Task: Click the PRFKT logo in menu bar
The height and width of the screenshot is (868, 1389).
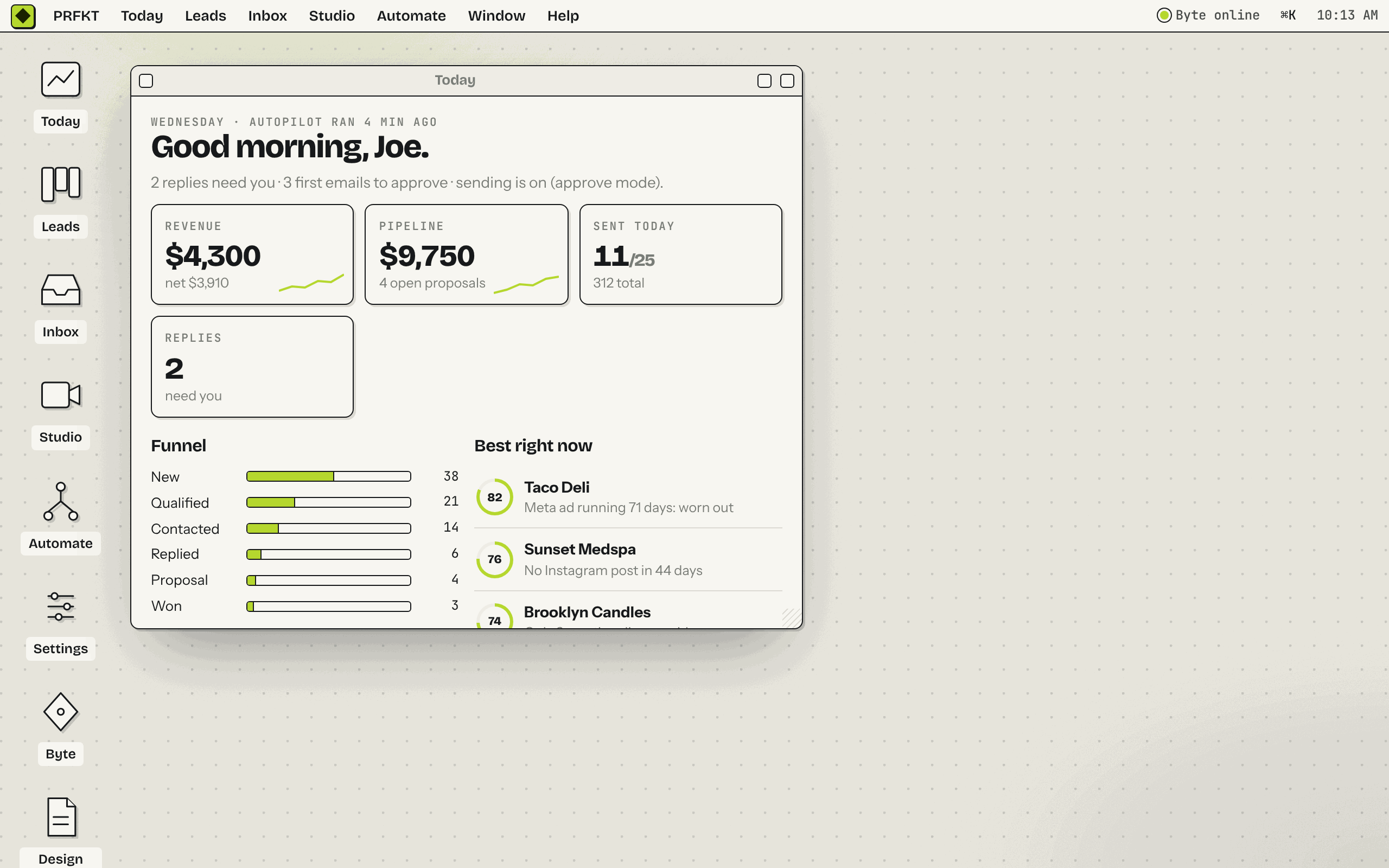Action: (23, 16)
